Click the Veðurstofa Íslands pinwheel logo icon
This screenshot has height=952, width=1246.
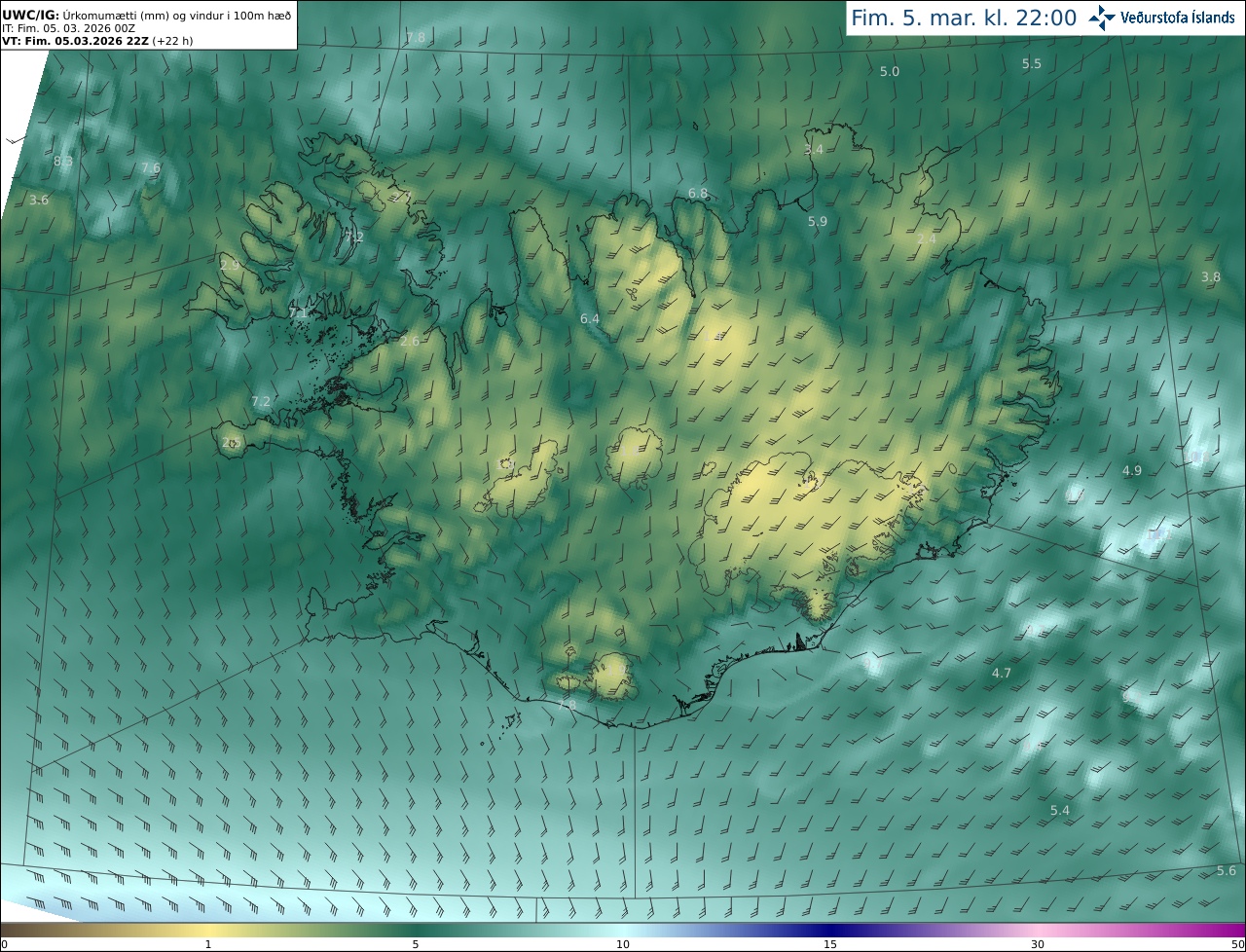coord(1103,17)
